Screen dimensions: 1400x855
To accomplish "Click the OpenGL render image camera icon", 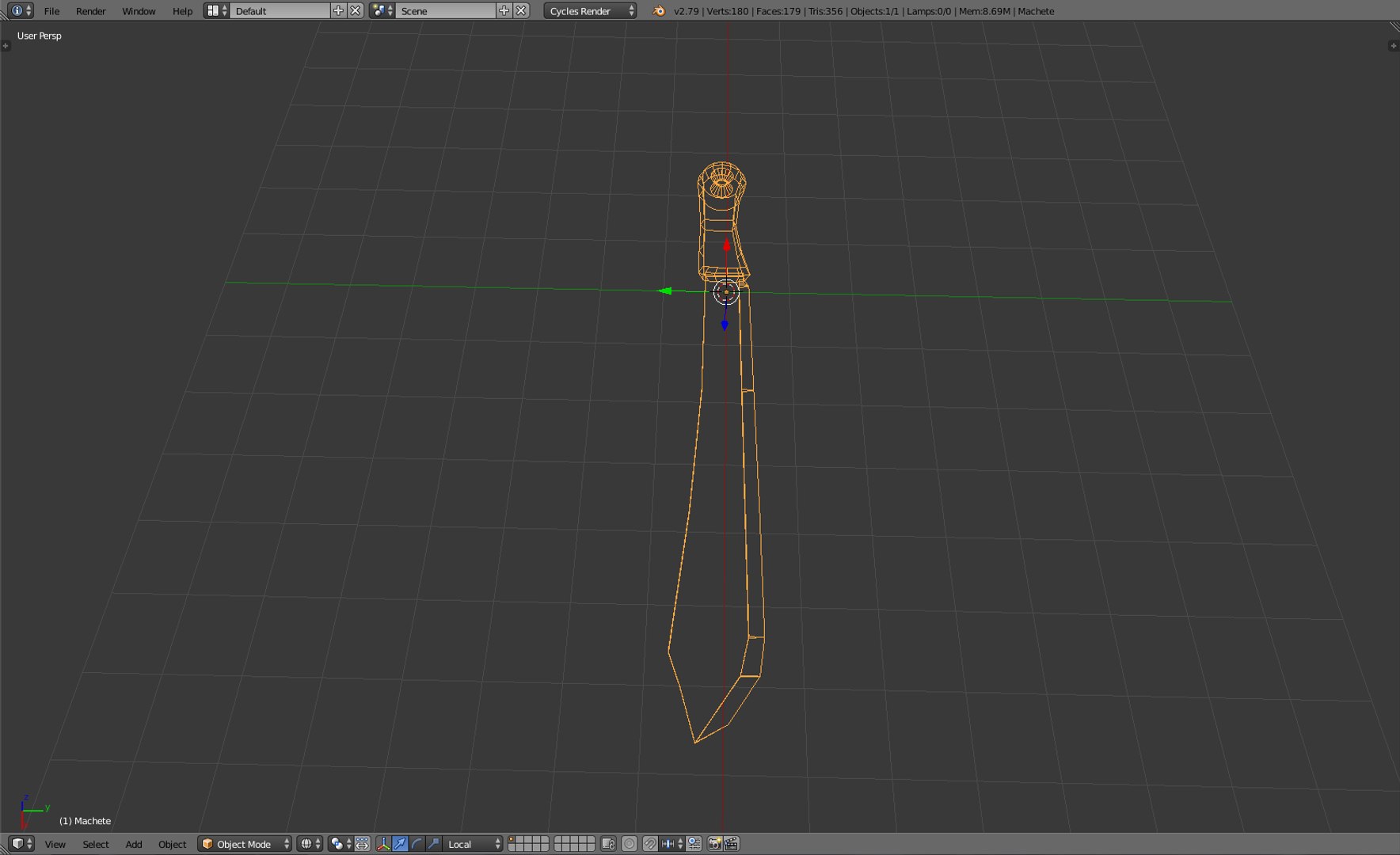I will [x=714, y=844].
